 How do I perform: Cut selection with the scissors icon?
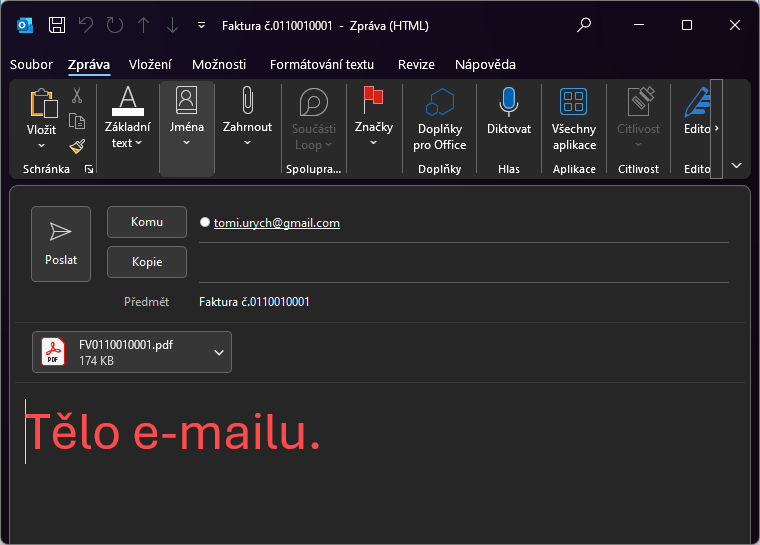tap(77, 95)
